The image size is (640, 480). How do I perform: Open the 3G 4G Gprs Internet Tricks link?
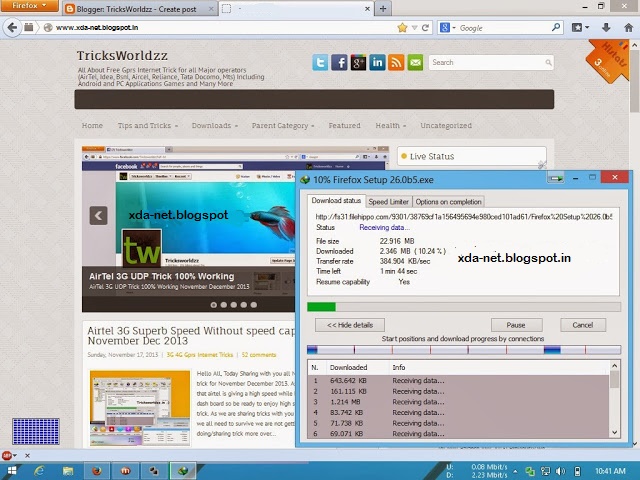point(200,355)
